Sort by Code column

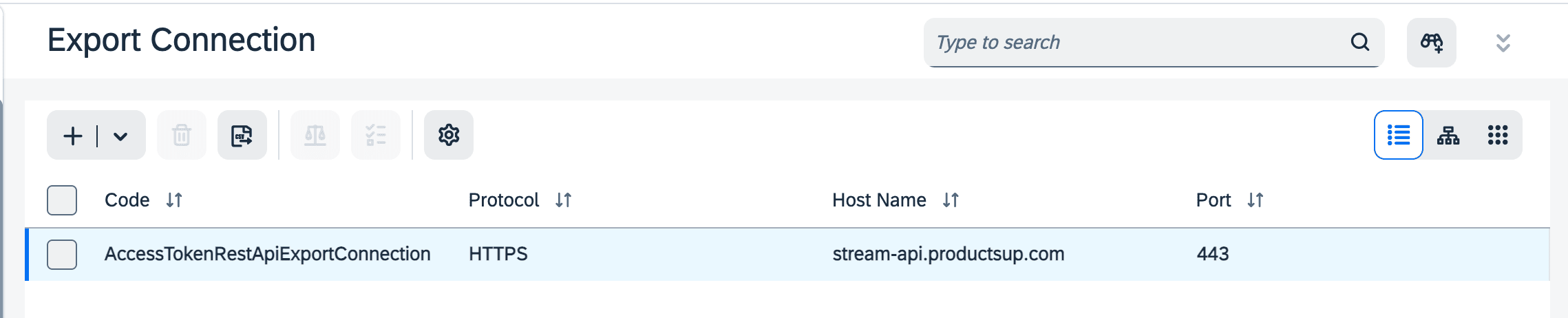[x=174, y=200]
